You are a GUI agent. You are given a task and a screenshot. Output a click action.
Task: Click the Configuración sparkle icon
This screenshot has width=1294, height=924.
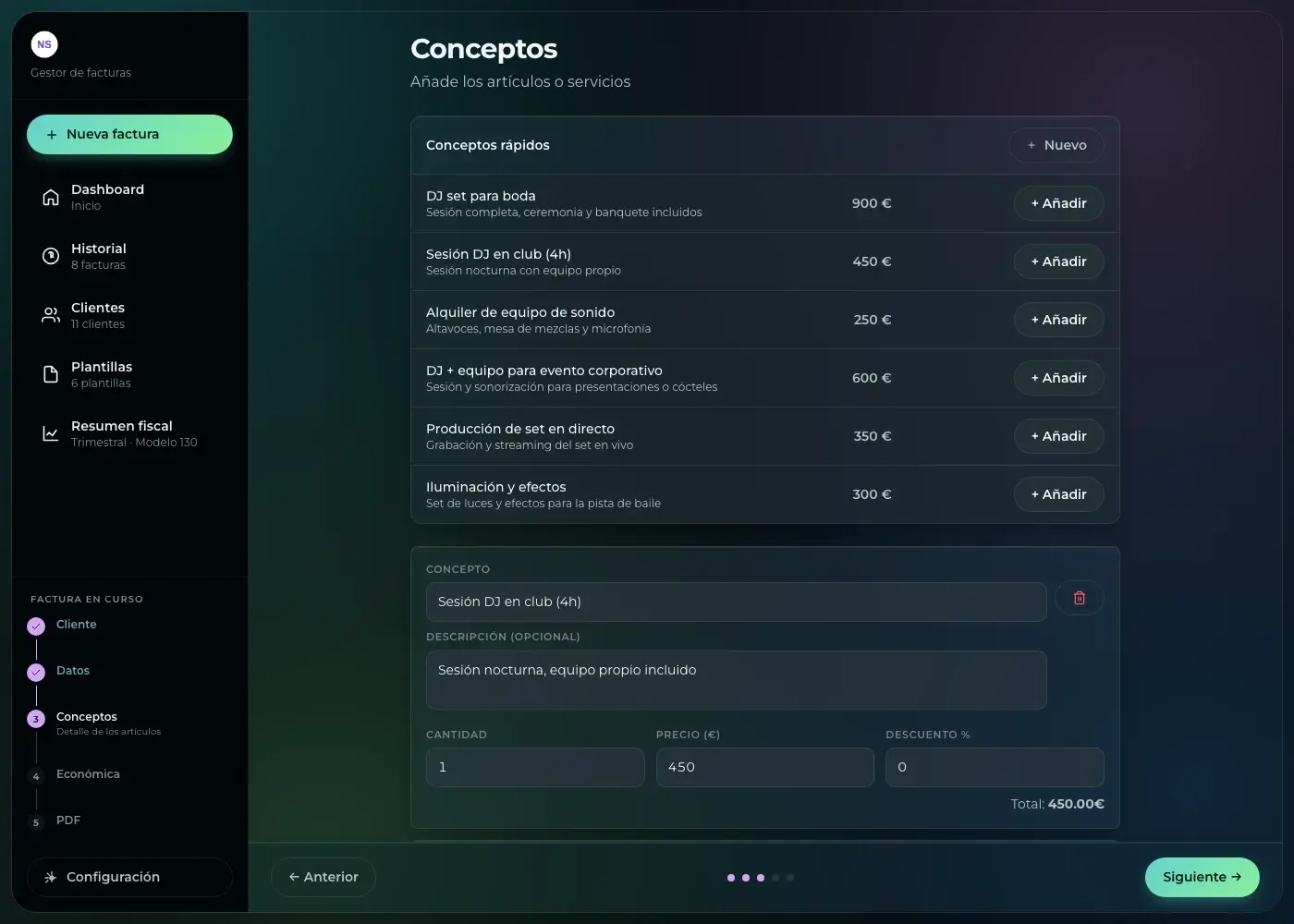50,877
